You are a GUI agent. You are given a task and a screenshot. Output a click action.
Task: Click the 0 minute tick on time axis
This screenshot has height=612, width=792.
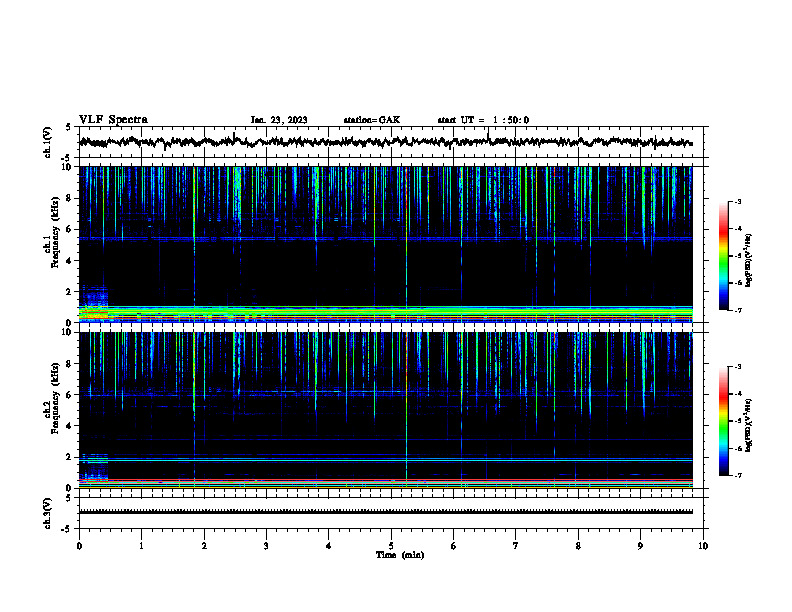[79, 546]
